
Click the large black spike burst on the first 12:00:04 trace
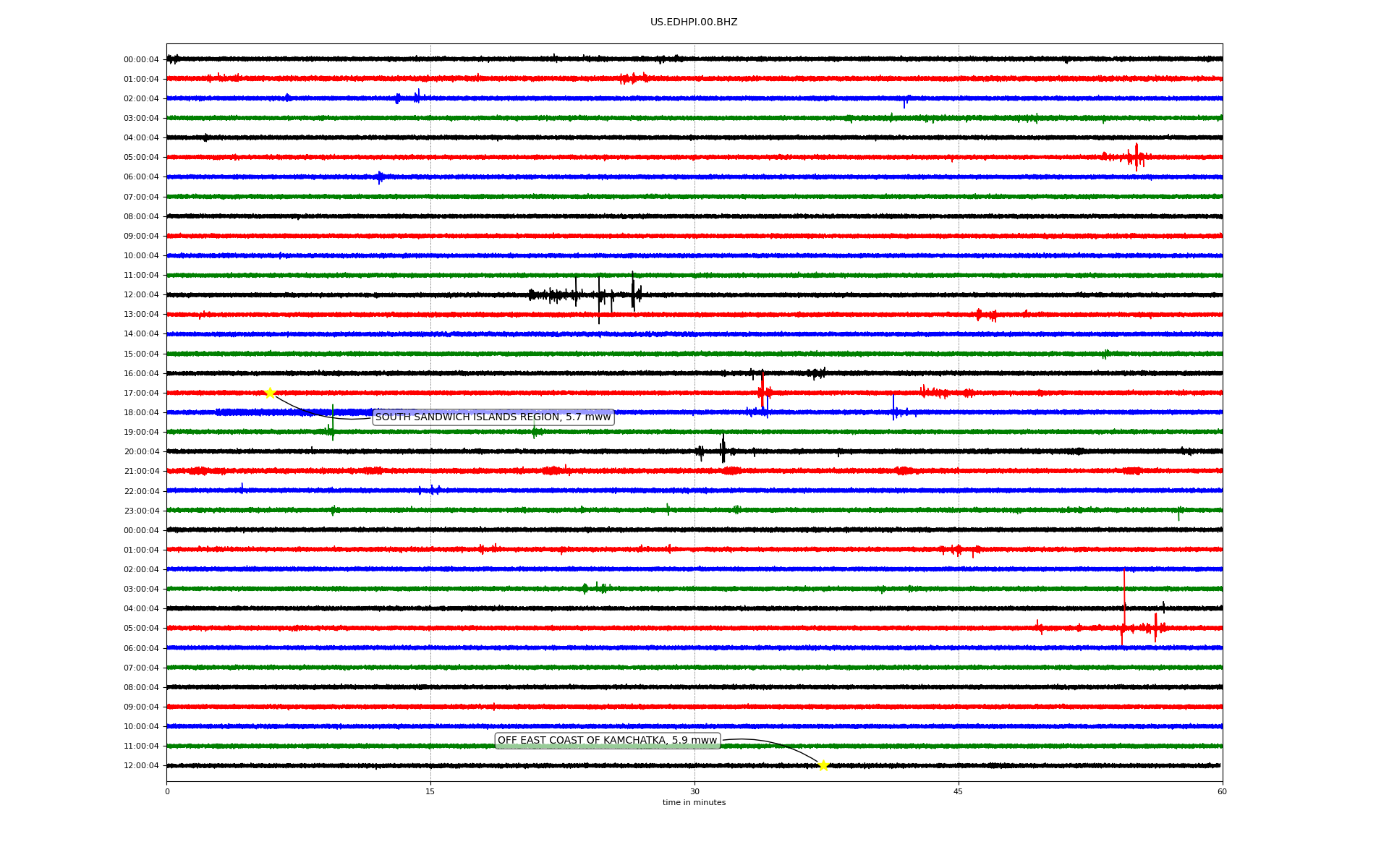pyautogui.click(x=599, y=294)
